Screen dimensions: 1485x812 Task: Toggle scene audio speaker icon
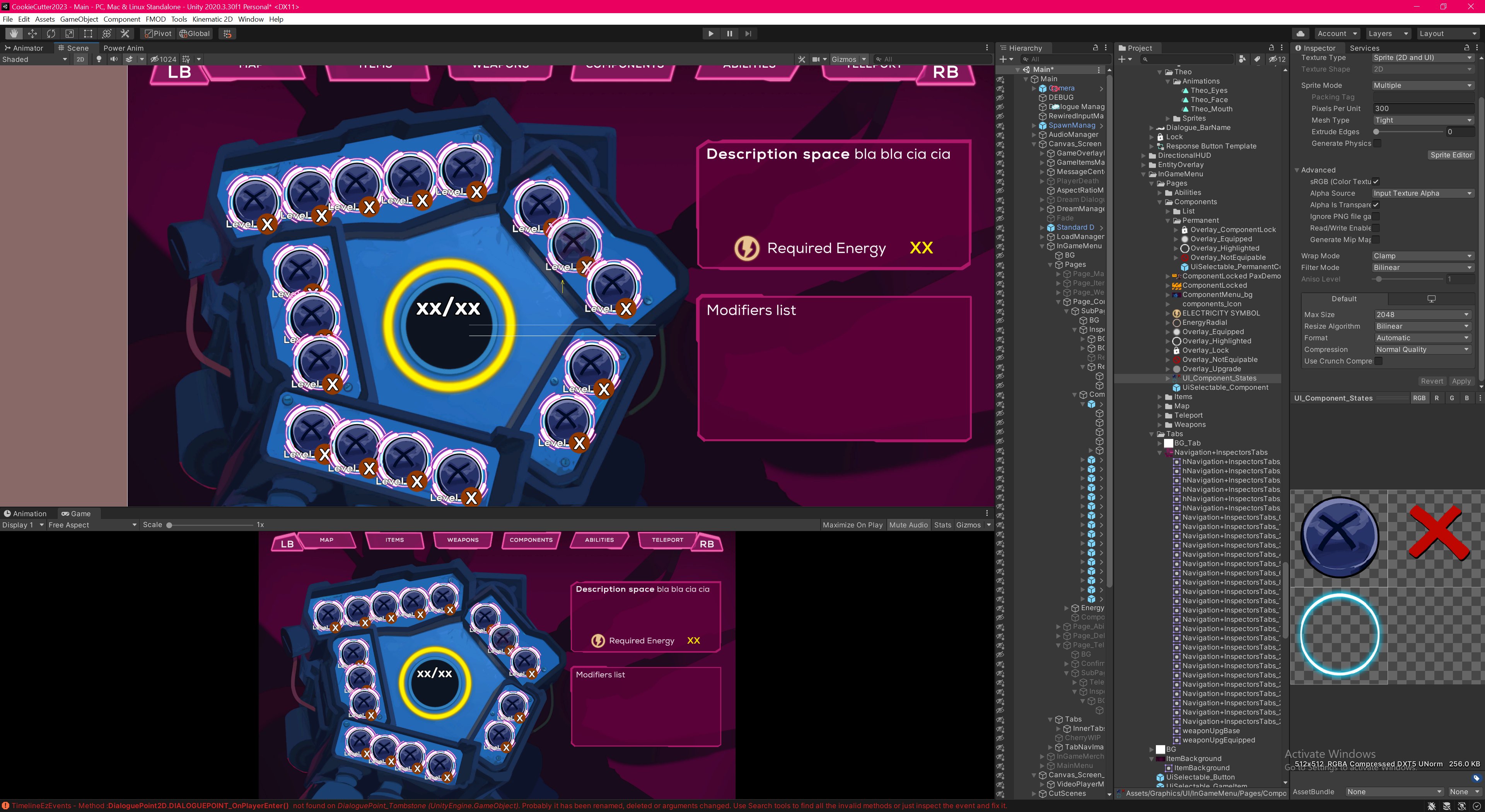(114, 60)
